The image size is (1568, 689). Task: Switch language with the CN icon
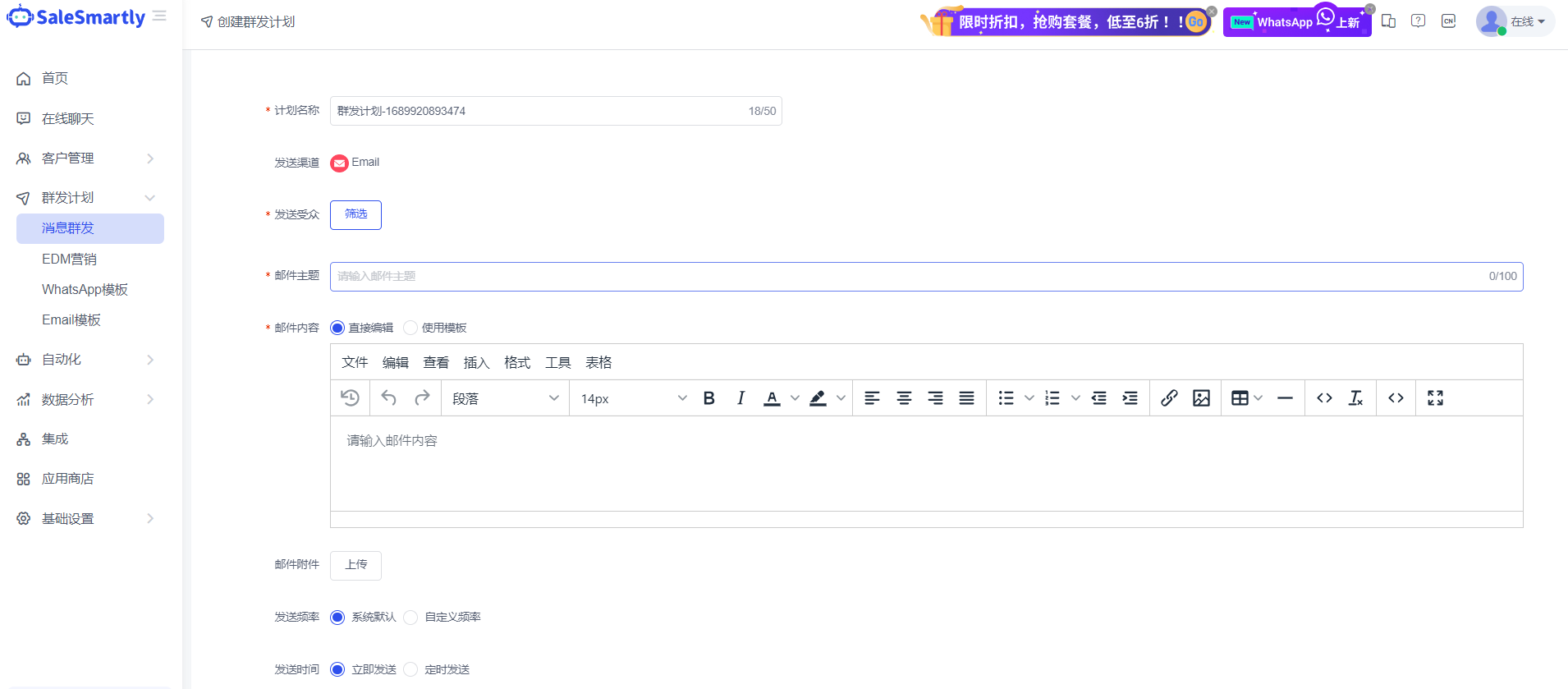click(x=1449, y=21)
